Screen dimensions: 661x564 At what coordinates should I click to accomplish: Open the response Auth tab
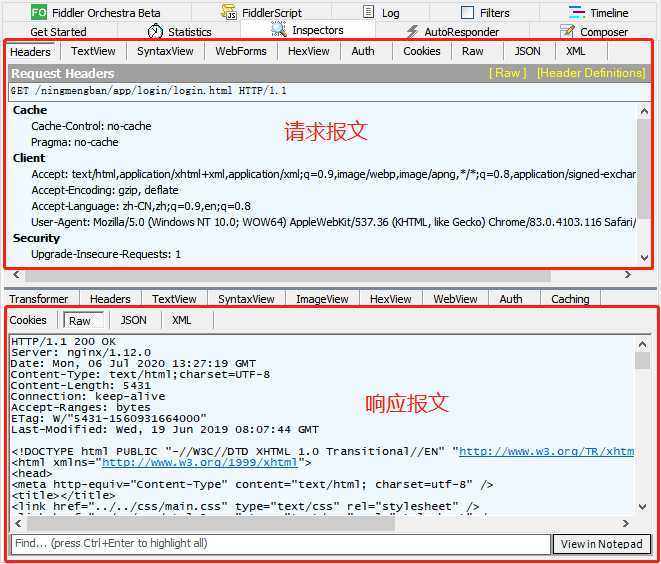[x=511, y=299]
